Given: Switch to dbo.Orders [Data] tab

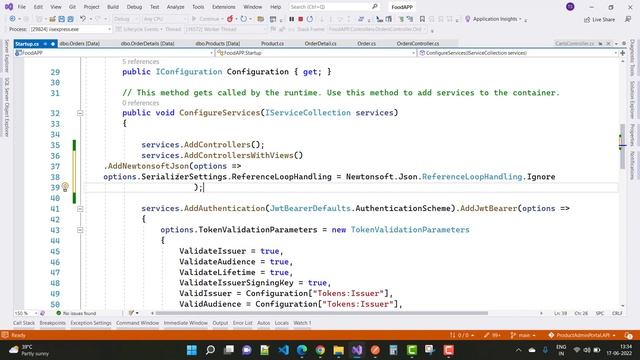Looking at the screenshot, I should (80, 43).
